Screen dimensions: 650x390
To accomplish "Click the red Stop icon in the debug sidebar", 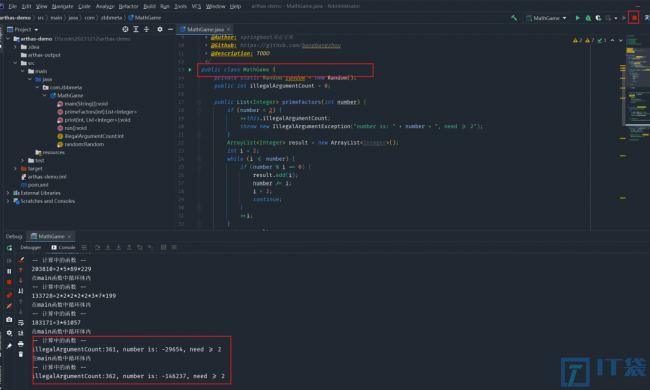I will pyautogui.click(x=9, y=282).
